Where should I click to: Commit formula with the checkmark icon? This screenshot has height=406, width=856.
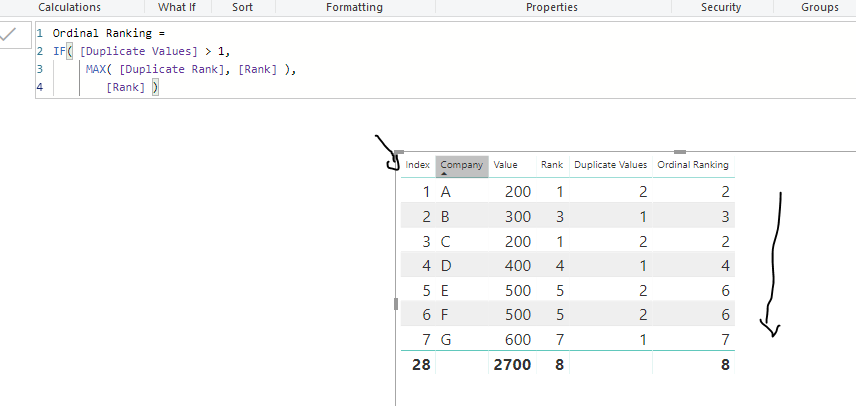[8, 35]
